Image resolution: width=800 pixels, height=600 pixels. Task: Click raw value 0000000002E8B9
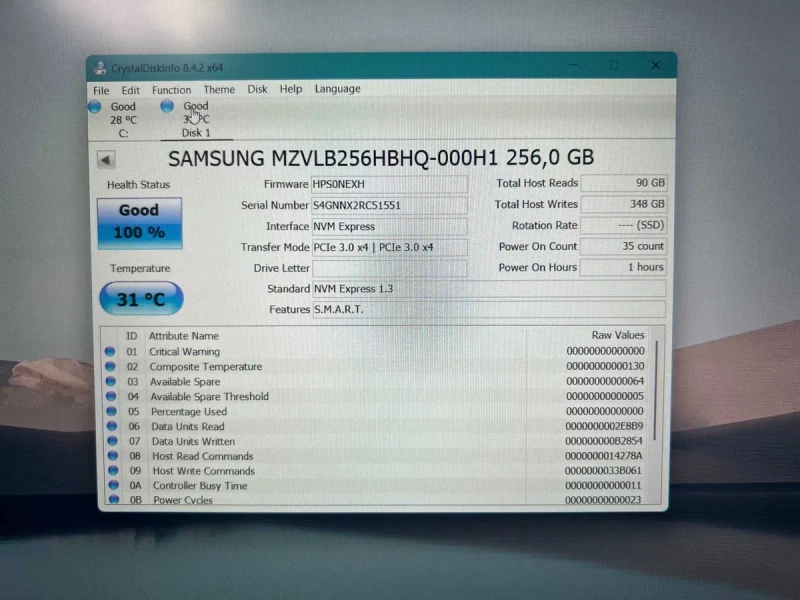[x=604, y=426]
